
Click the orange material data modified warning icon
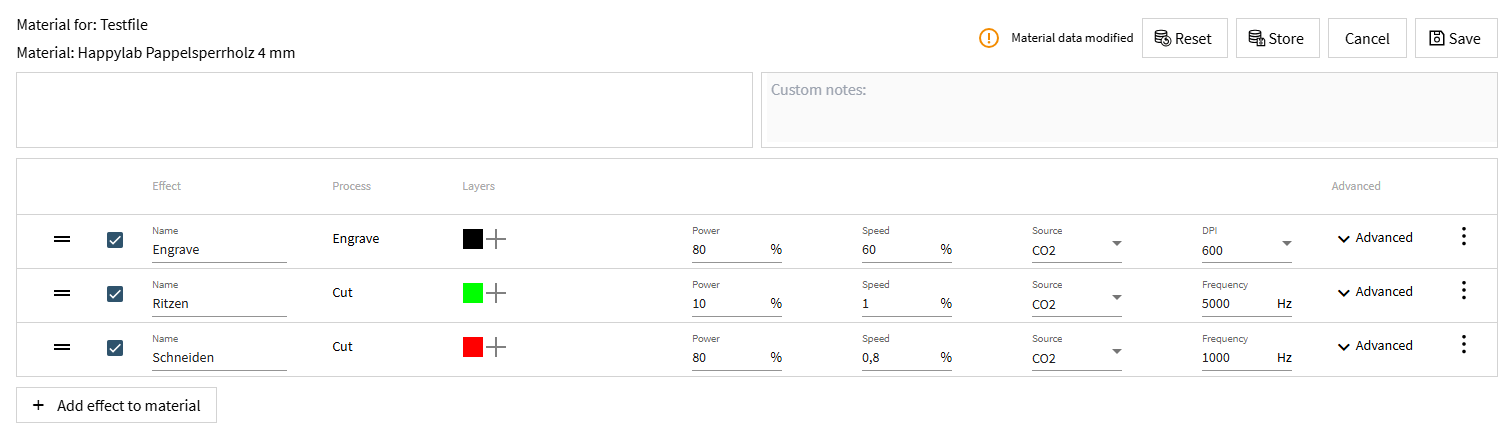point(989,38)
